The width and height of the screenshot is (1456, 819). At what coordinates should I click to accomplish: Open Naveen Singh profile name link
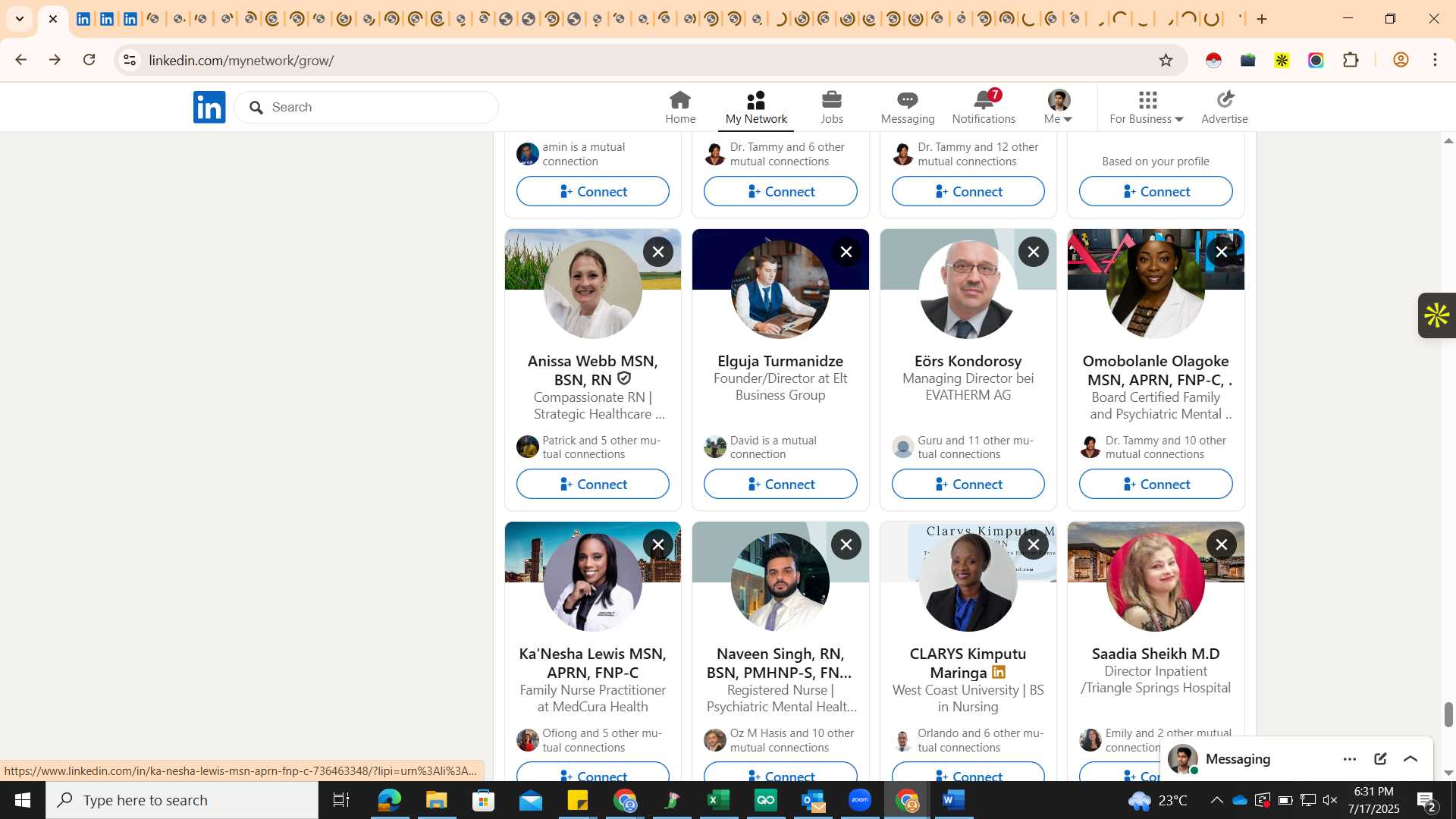780,663
